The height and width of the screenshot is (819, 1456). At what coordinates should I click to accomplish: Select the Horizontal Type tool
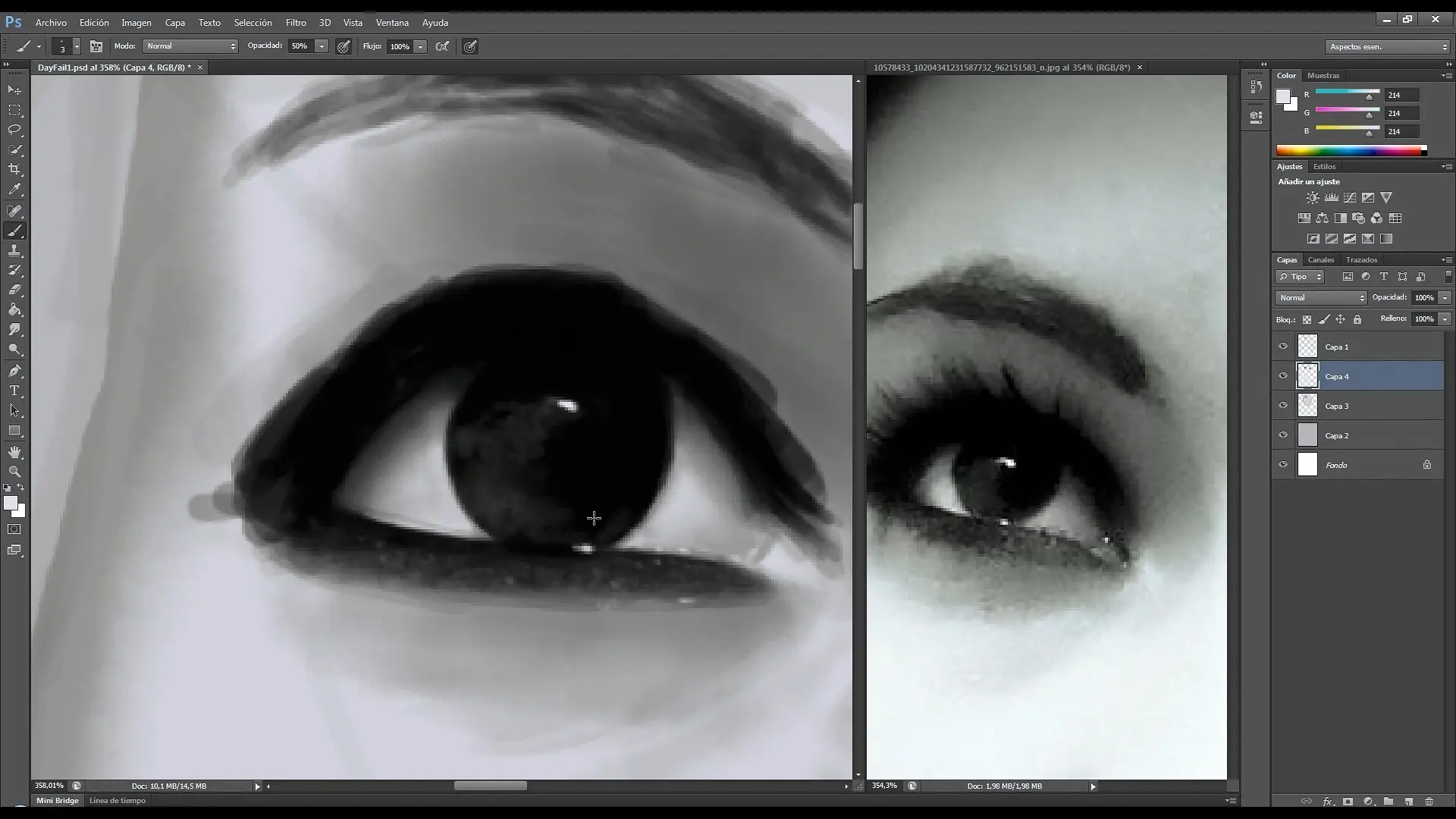coord(14,391)
